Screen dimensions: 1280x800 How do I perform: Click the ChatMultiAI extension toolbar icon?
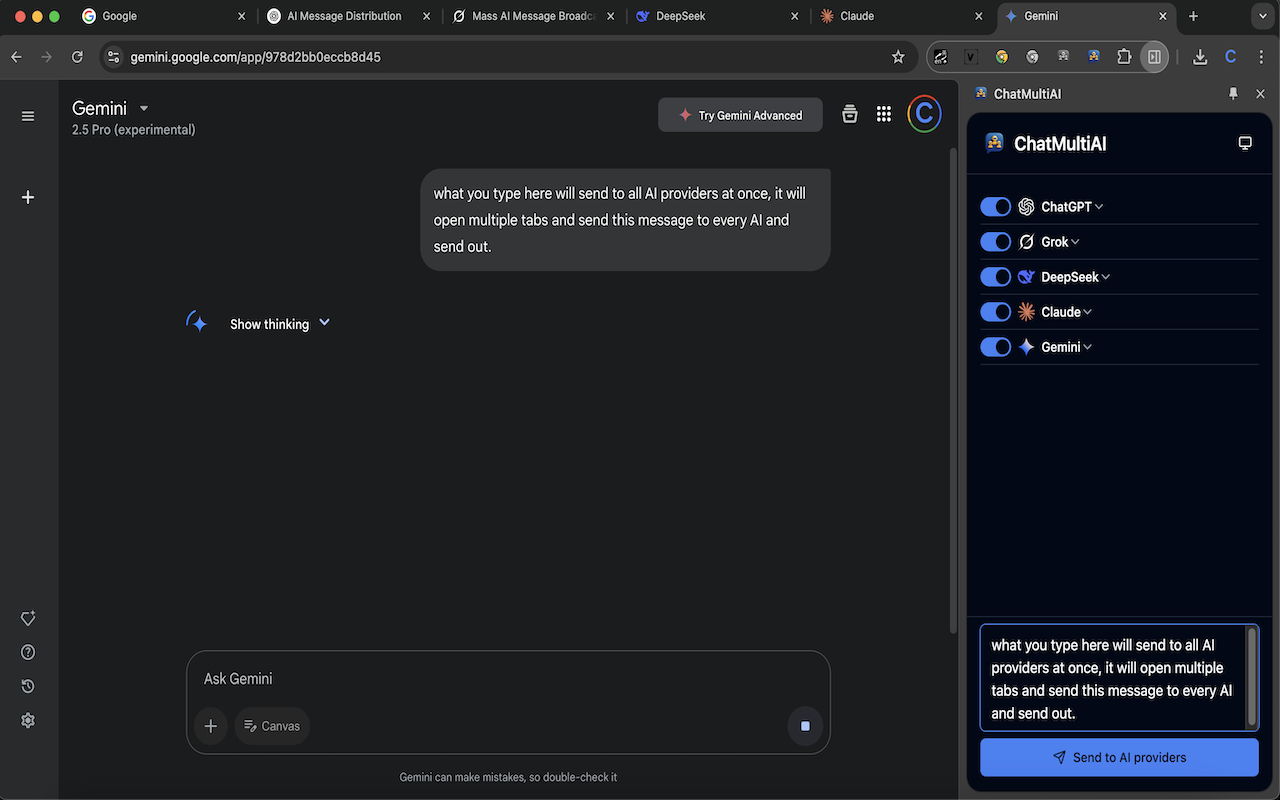(x=1093, y=57)
